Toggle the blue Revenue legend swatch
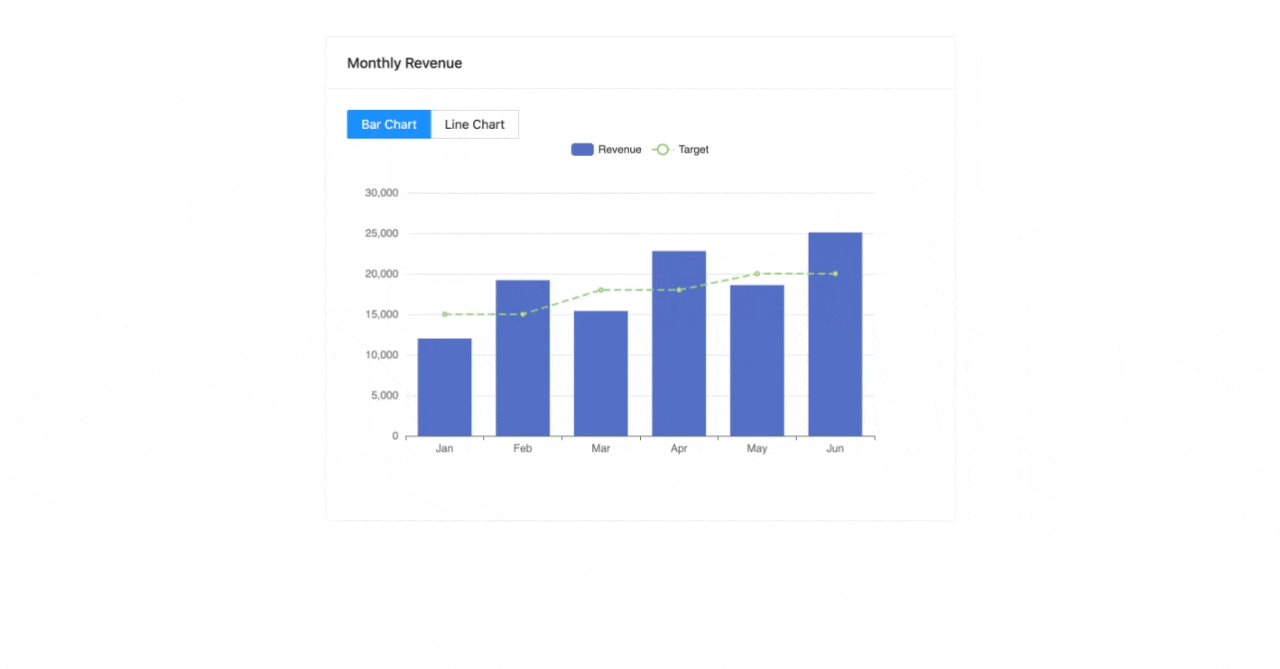 point(582,150)
